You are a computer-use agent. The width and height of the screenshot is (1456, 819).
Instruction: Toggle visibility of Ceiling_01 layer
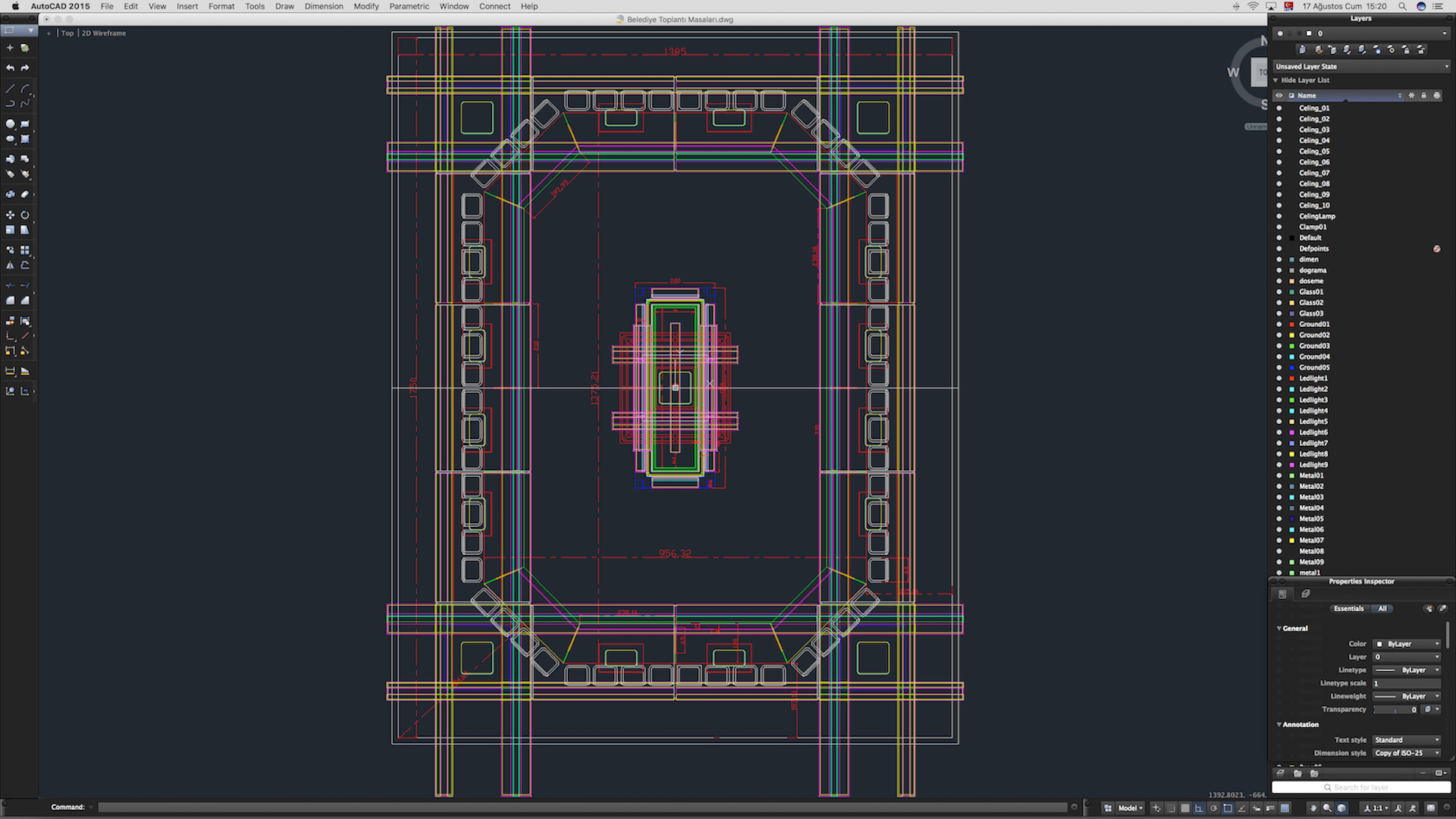(x=1279, y=108)
